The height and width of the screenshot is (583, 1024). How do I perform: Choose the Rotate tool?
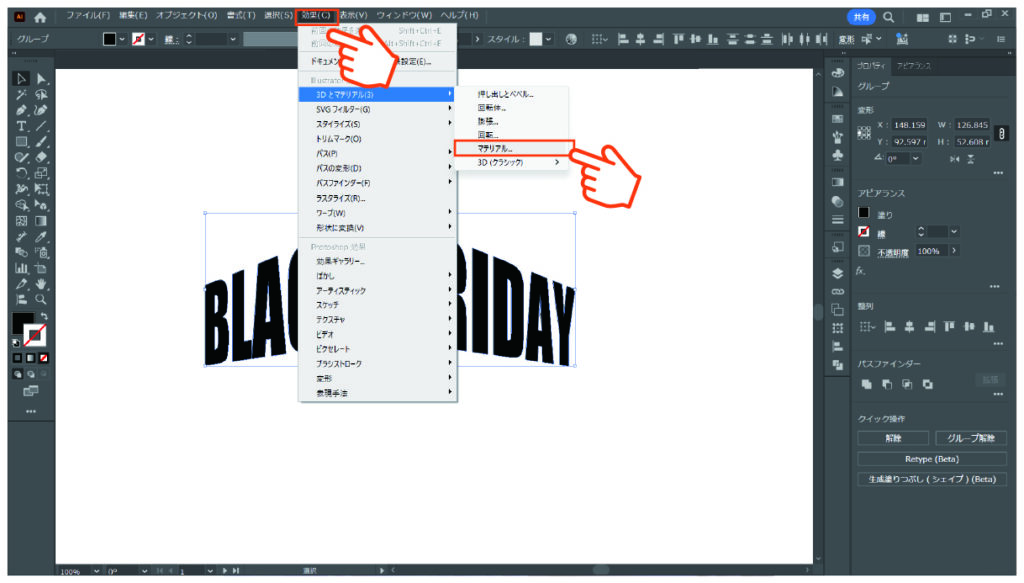(x=21, y=174)
